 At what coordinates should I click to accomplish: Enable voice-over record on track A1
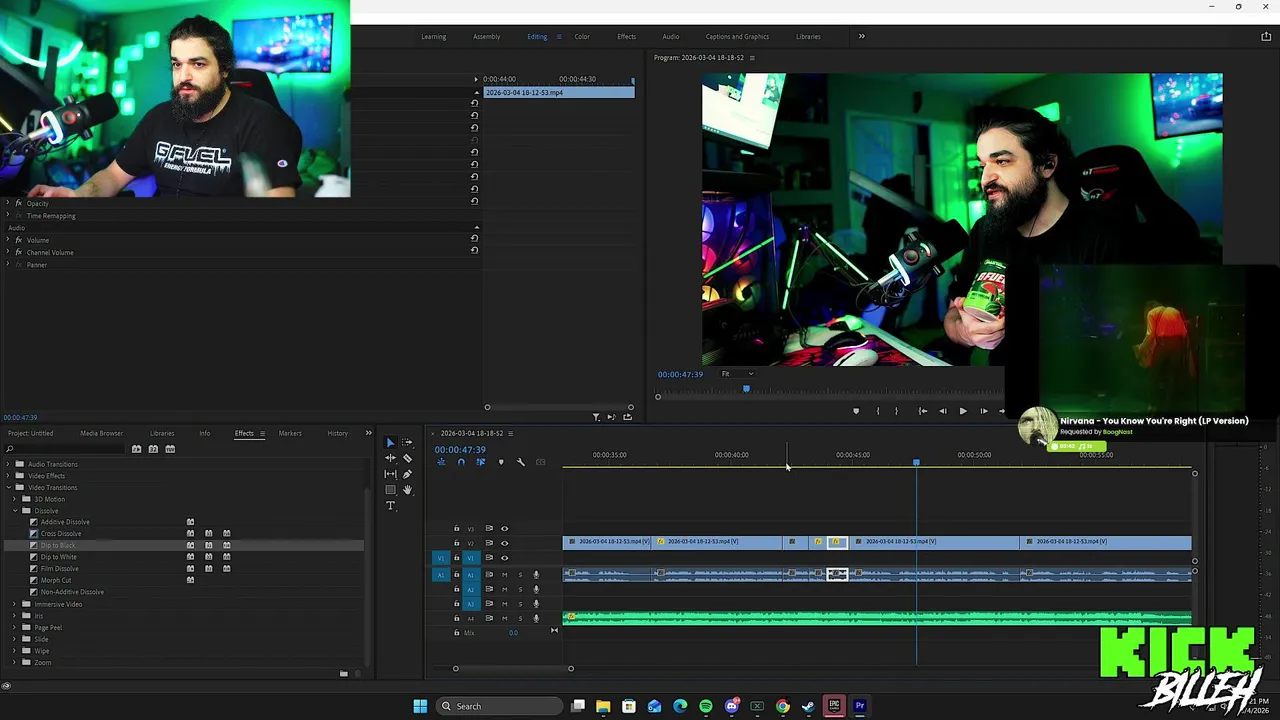[x=536, y=574]
